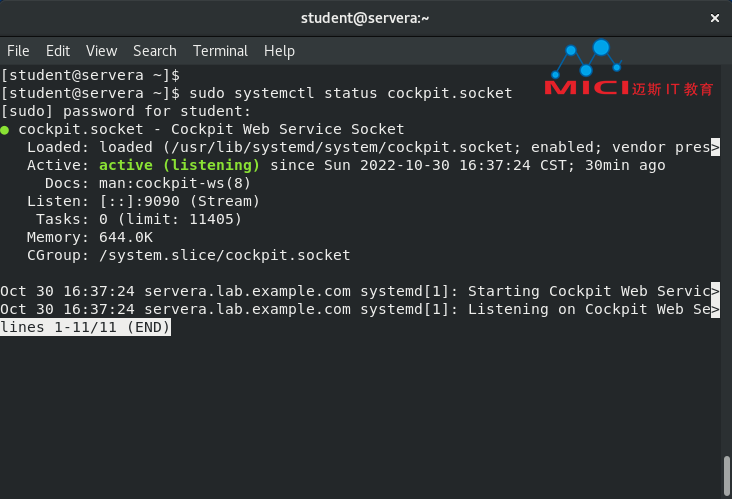Click the truncation arrow on Starting Cockpit line
The width and height of the screenshot is (732, 499).
[715, 291]
